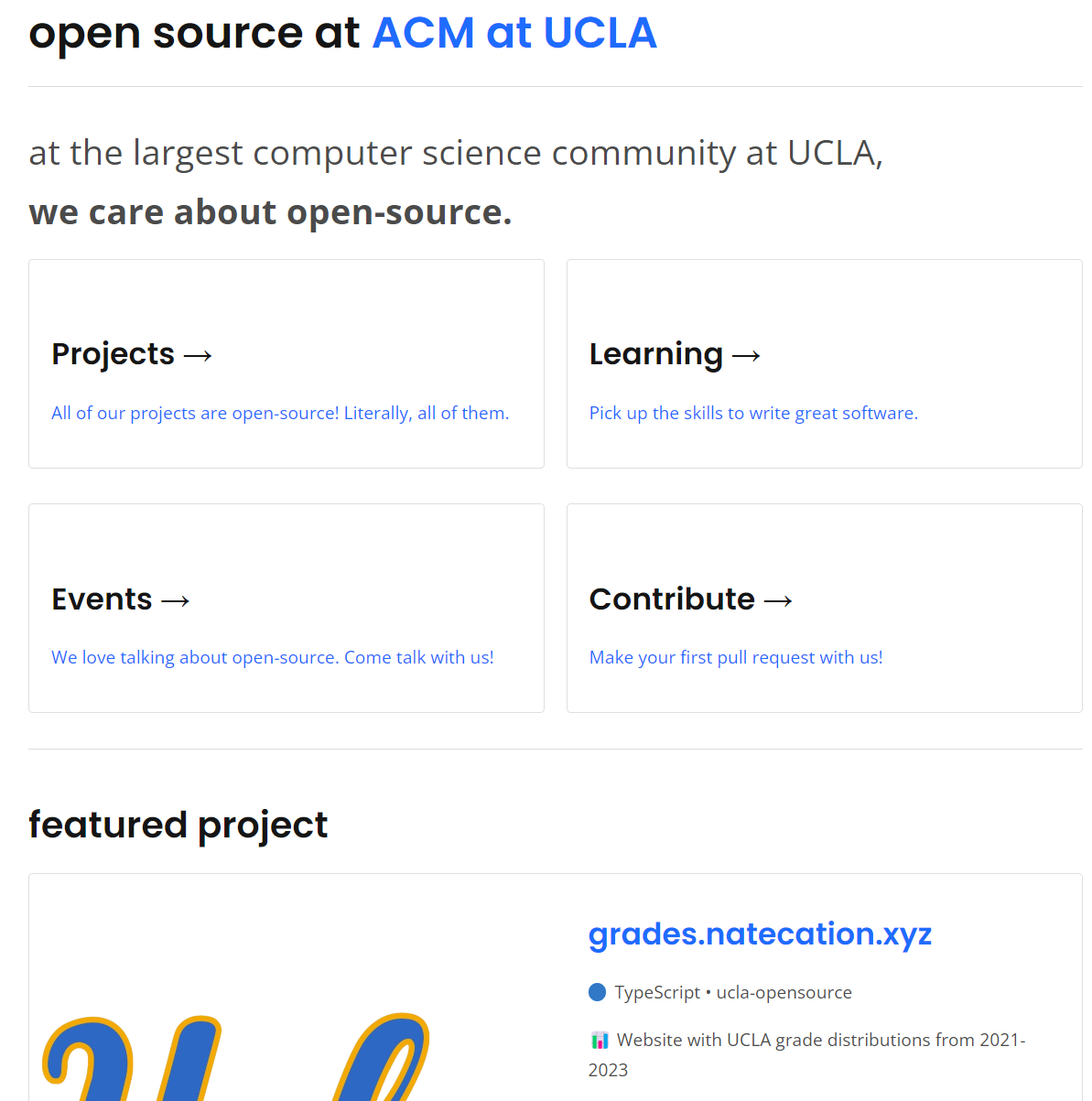Select the Learning heading

click(656, 354)
